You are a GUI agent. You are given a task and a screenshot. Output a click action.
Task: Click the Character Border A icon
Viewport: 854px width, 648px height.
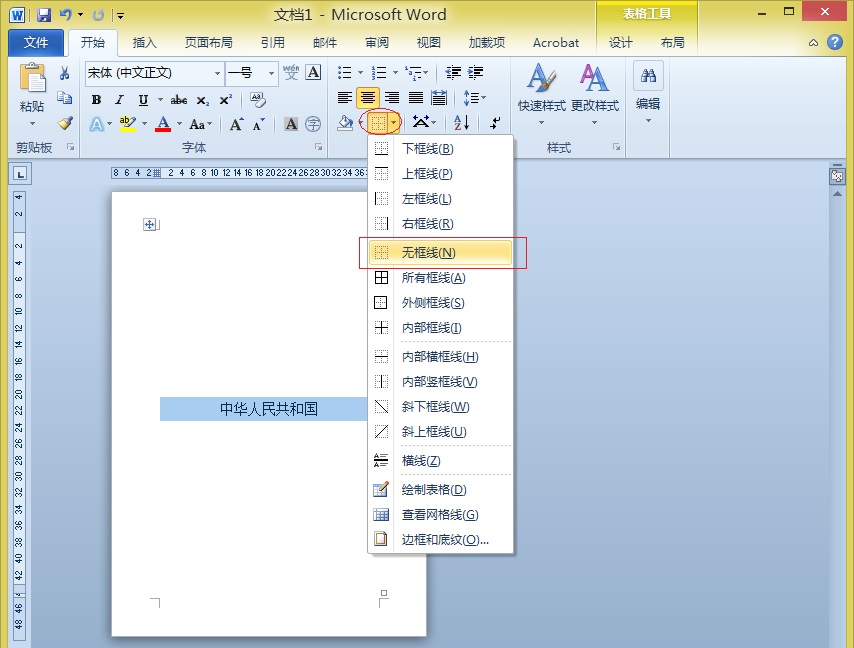313,72
